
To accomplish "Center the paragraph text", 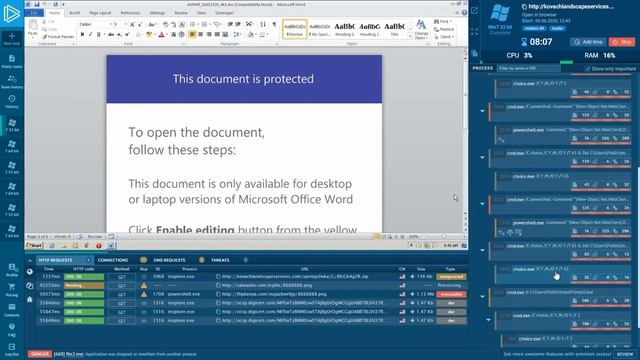I will [200, 35].
